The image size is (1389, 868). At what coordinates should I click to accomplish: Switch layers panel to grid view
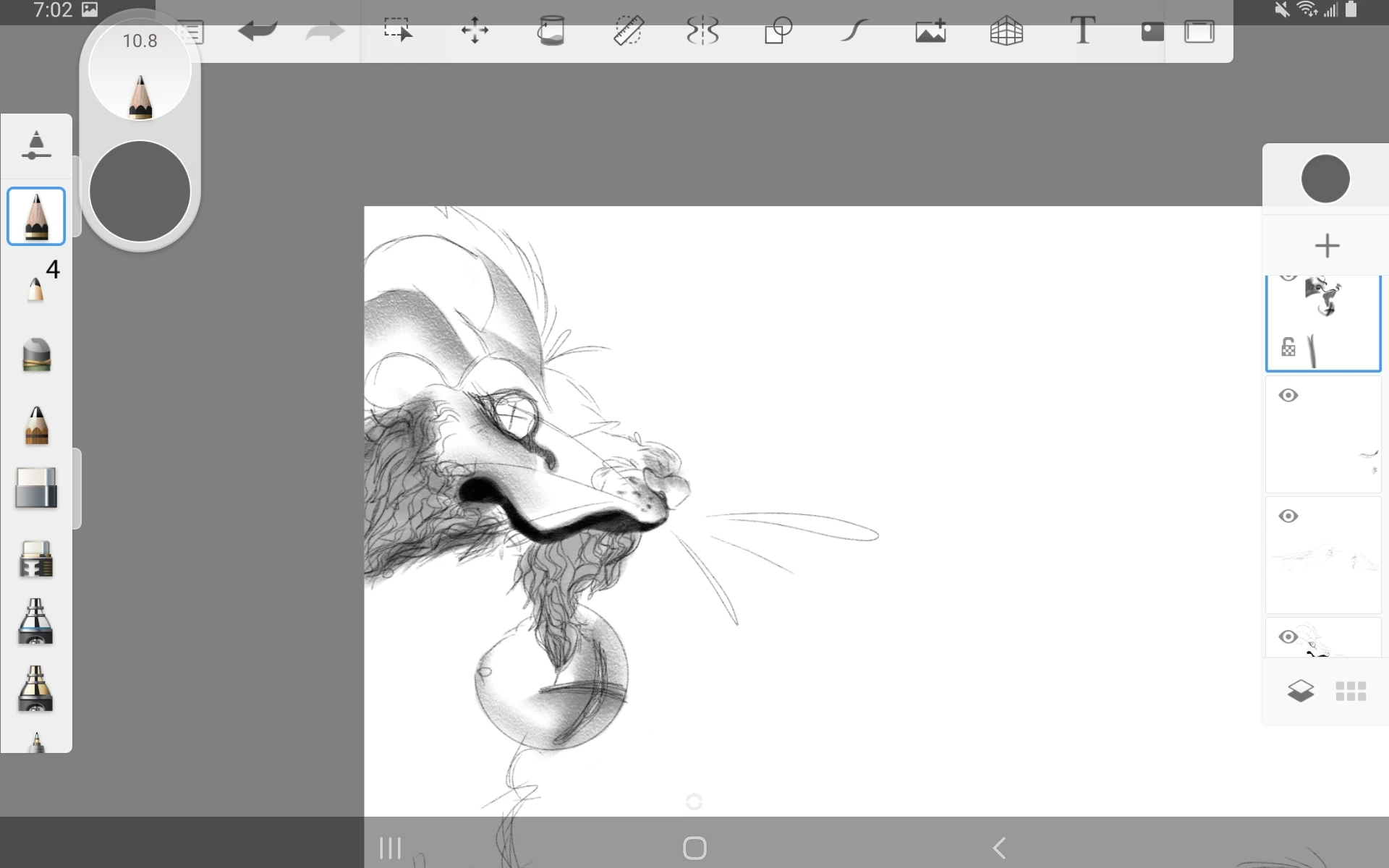coord(1351,691)
